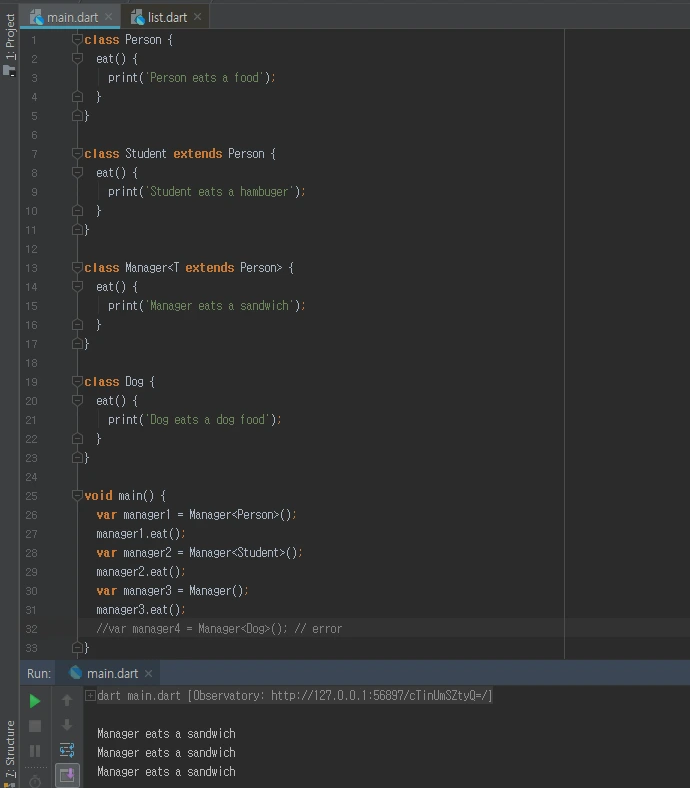Viewport: 690px width, 788px height.
Task: Collapse class Person fold on line 1
Action: click(77, 39)
